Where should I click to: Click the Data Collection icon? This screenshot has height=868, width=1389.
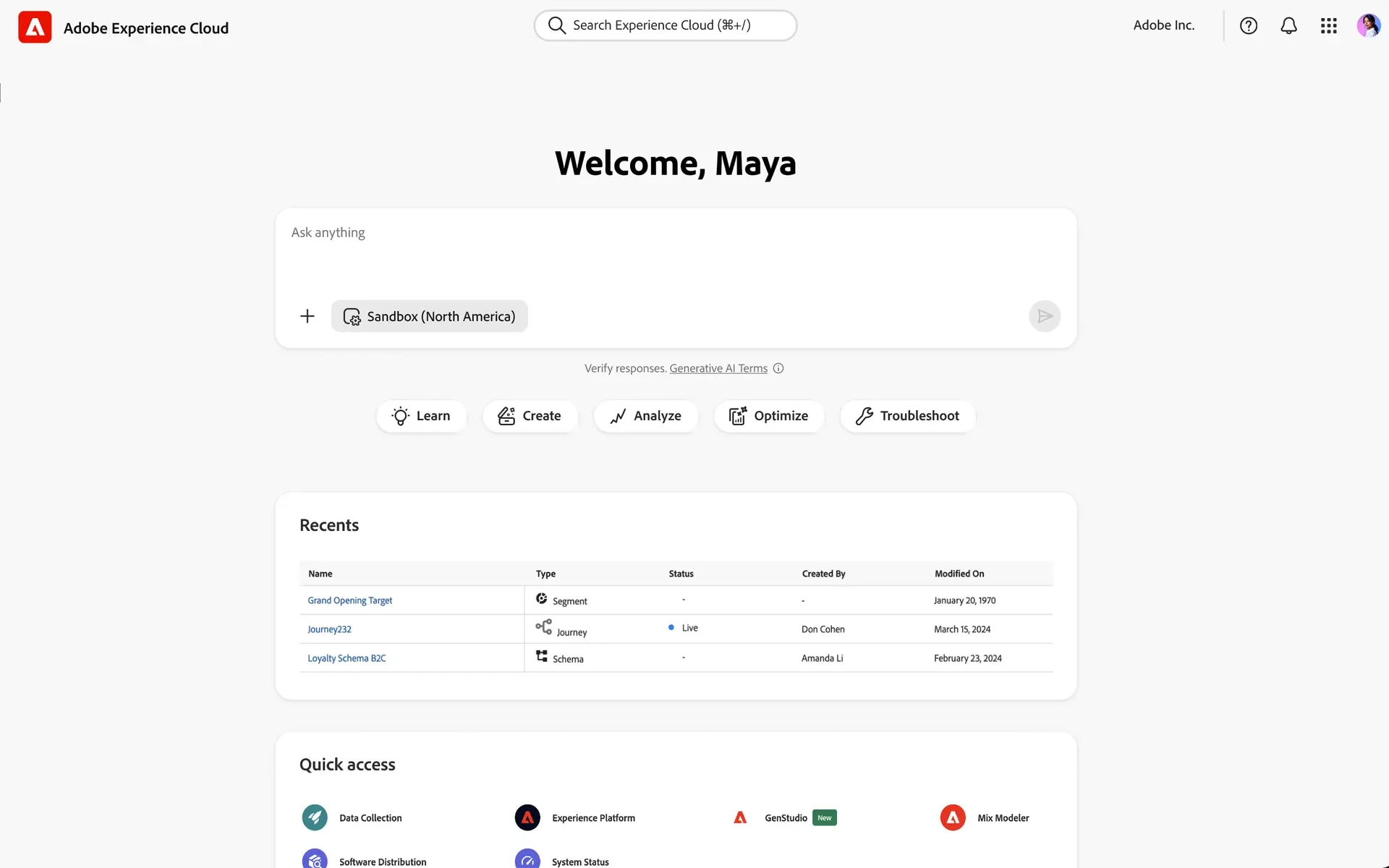(x=315, y=817)
